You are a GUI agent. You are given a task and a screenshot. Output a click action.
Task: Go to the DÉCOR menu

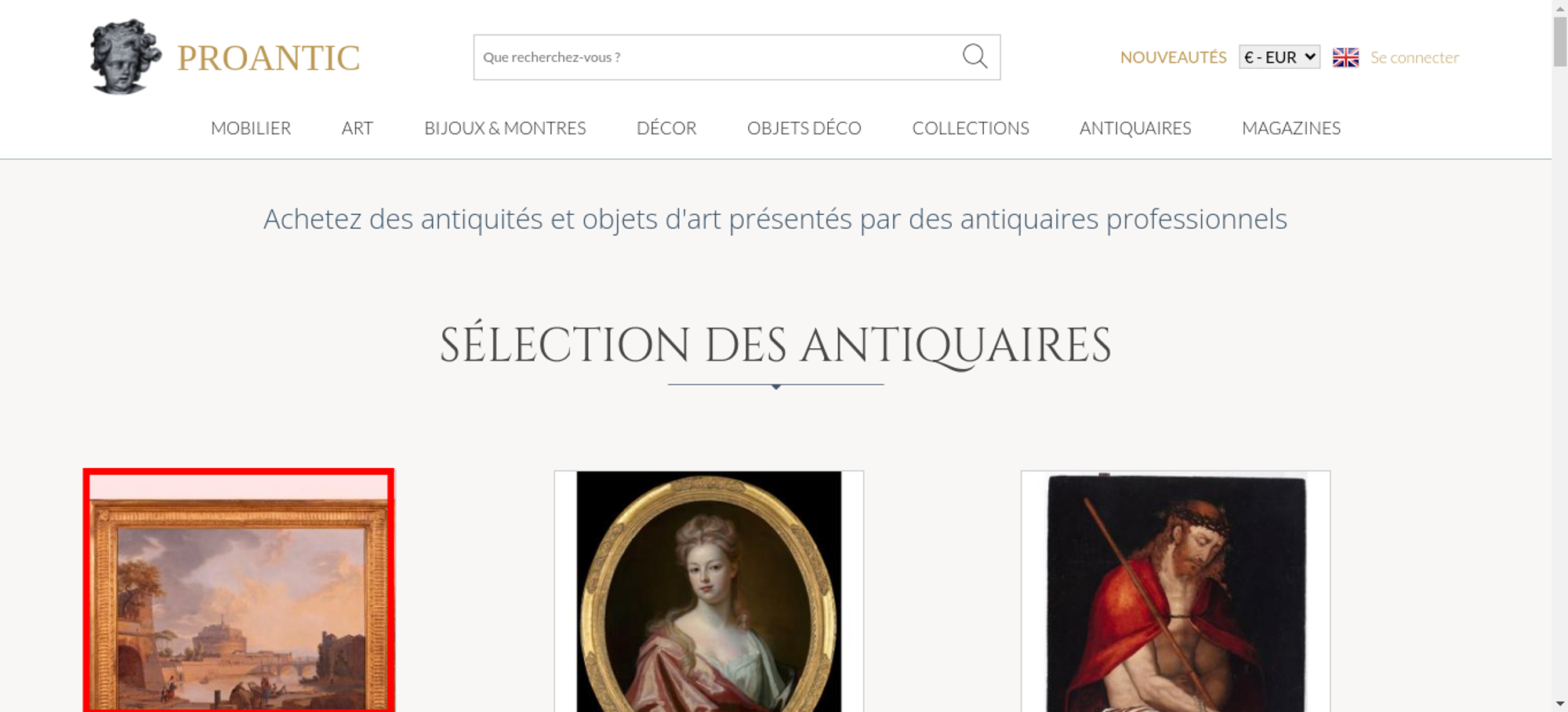[666, 128]
